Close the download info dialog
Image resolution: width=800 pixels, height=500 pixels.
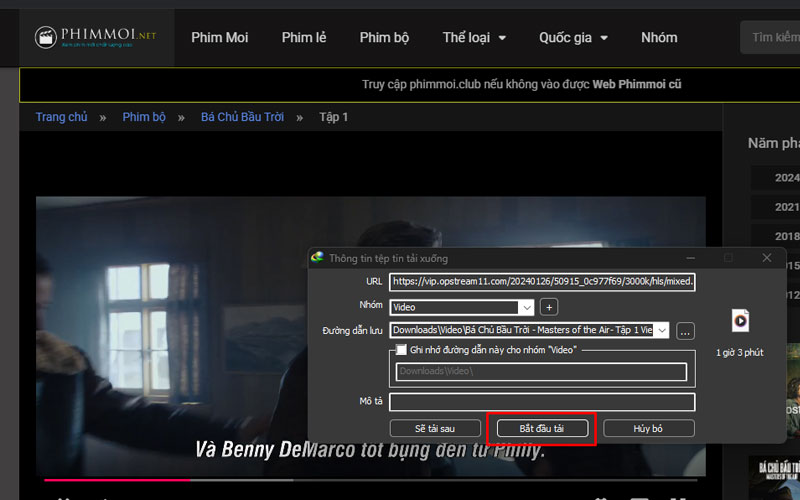pyautogui.click(x=767, y=258)
